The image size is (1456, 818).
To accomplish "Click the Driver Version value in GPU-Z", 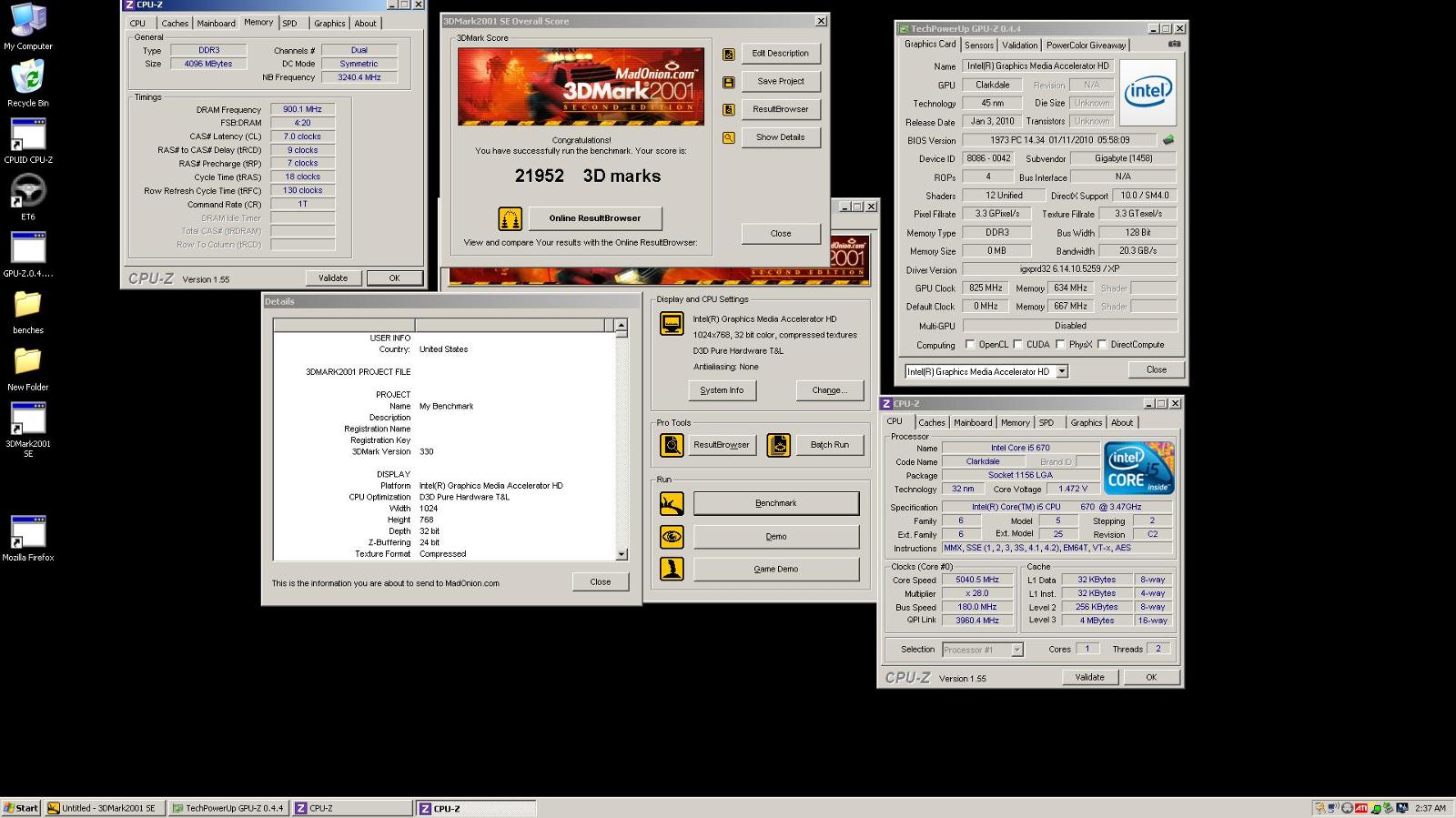I will click(1069, 269).
